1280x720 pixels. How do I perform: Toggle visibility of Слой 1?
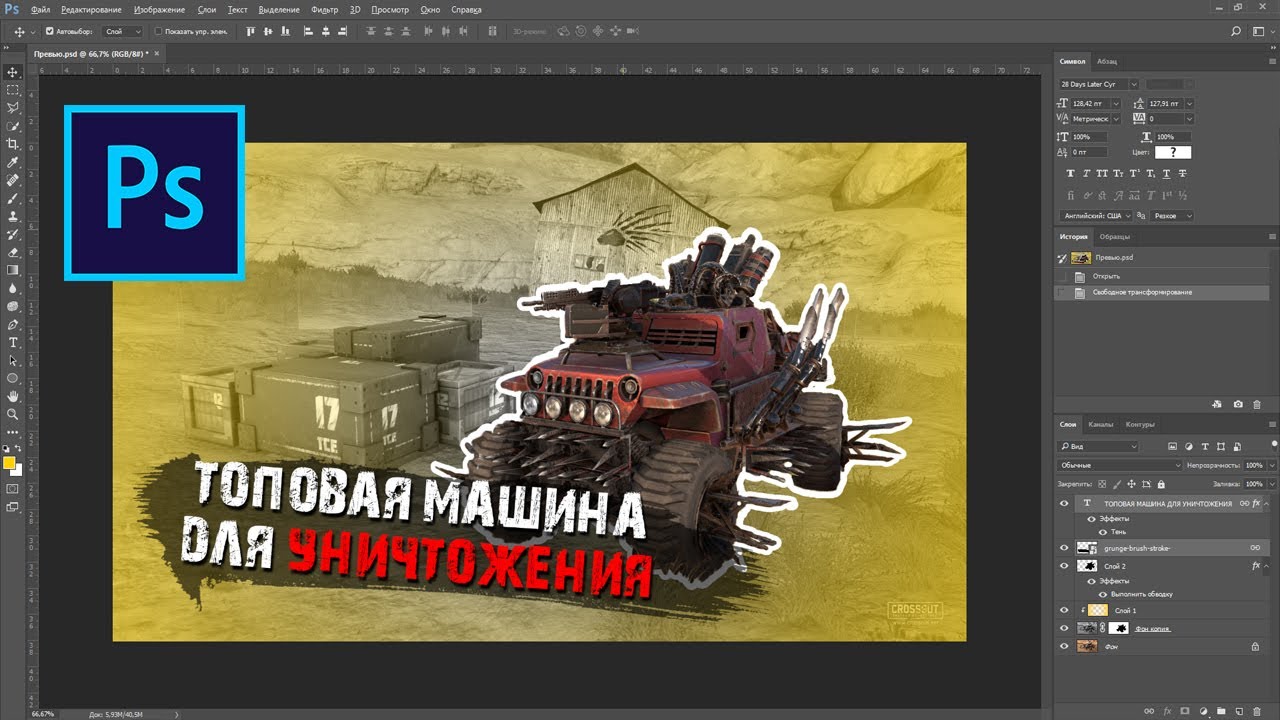[1064, 610]
